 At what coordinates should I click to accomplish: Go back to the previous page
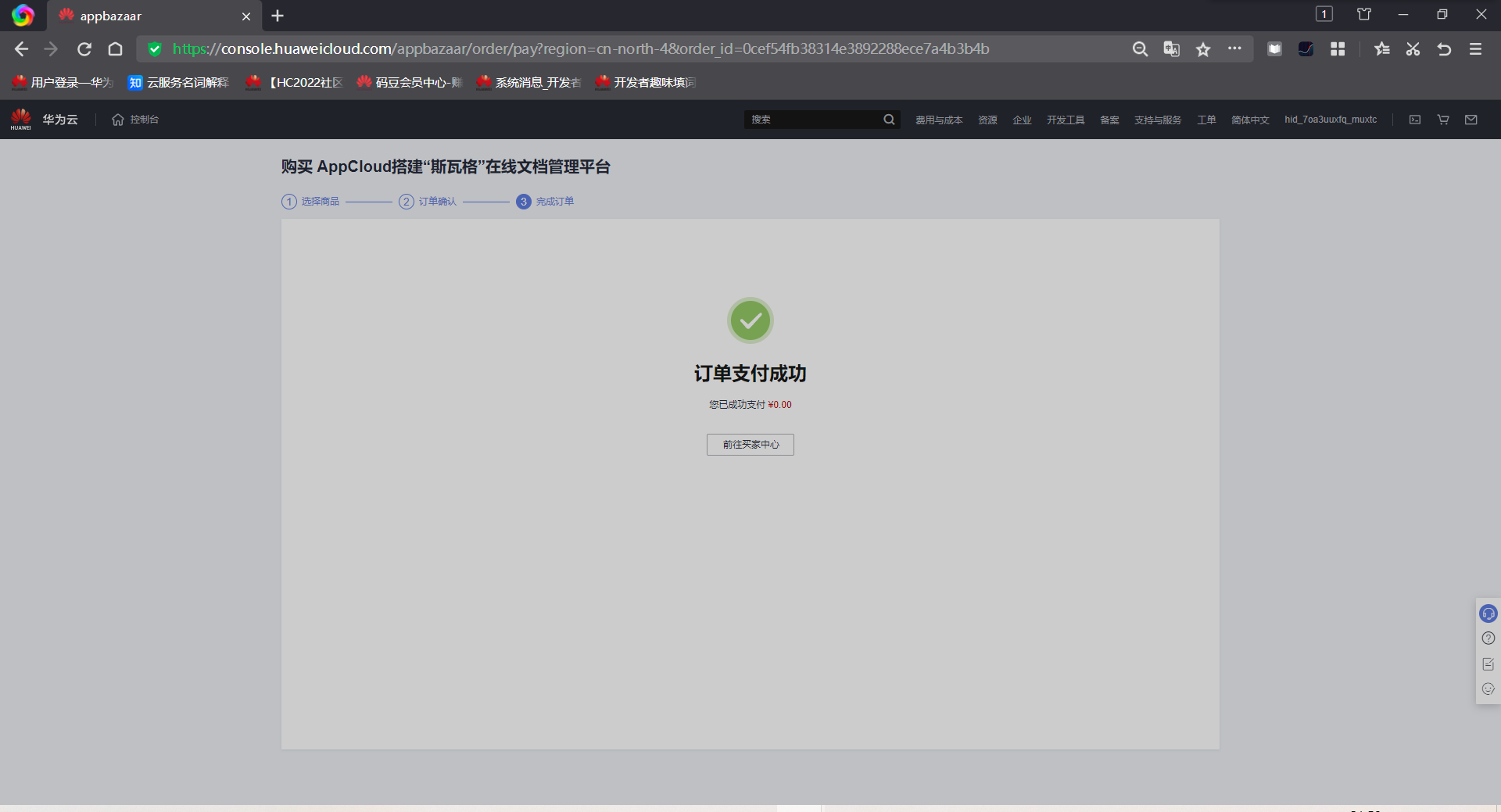point(21,49)
